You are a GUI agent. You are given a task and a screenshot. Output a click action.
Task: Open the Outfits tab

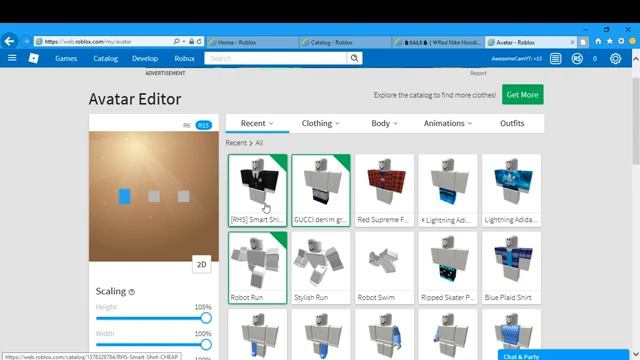(x=512, y=123)
